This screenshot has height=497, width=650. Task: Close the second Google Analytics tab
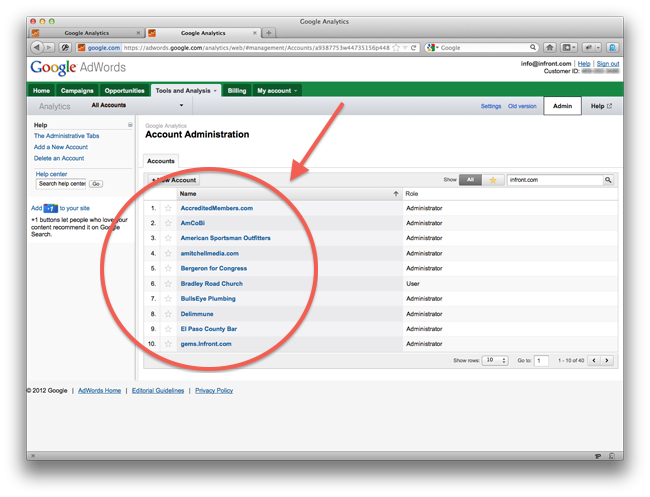tap(255, 33)
